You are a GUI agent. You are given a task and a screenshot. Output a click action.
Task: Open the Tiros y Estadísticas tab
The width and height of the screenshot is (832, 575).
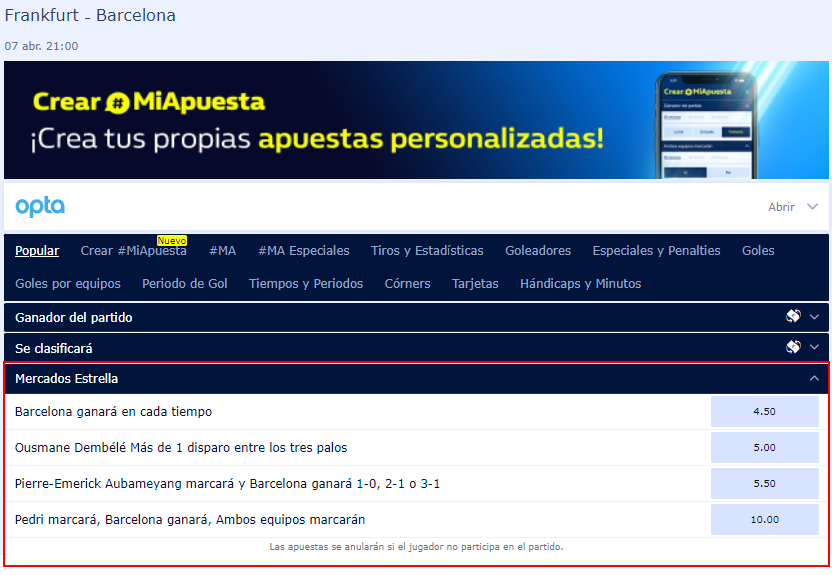click(x=427, y=250)
